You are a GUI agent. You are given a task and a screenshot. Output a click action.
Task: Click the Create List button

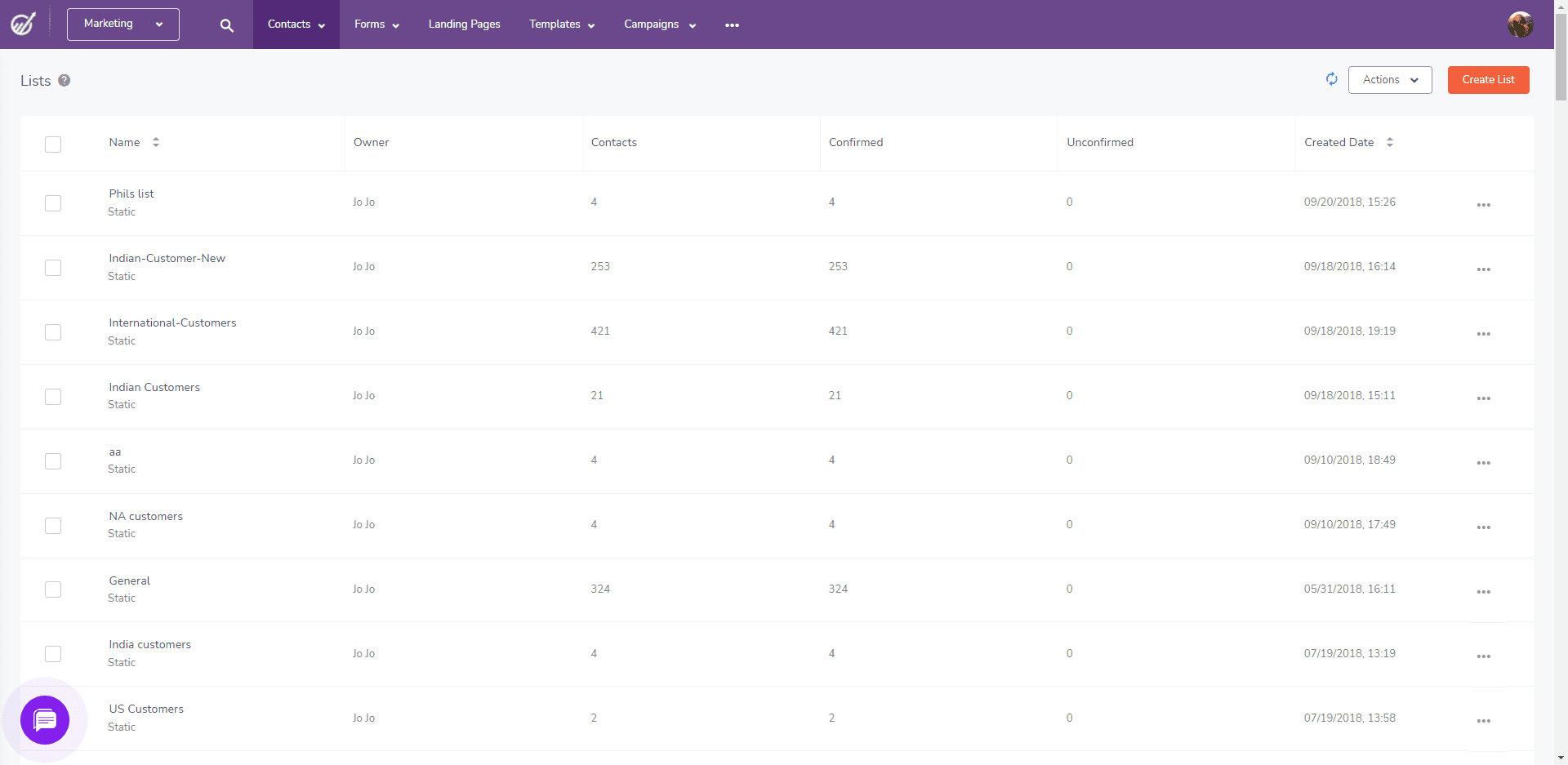[x=1488, y=79]
